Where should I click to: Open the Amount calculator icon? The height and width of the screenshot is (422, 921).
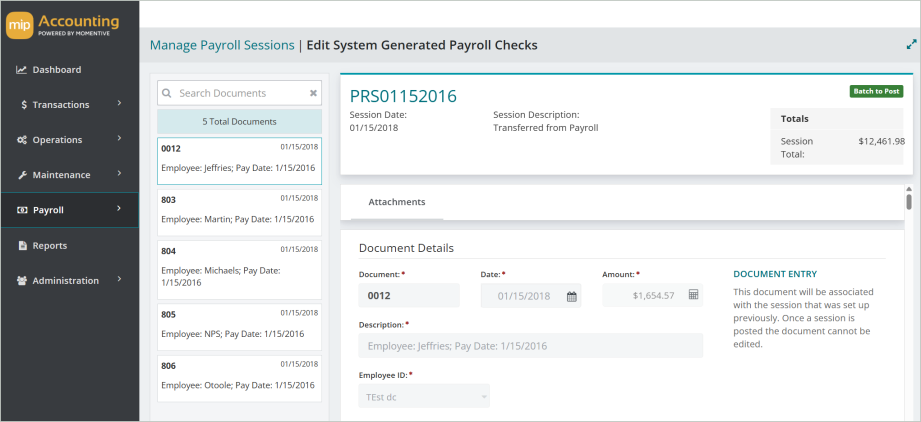(x=693, y=296)
